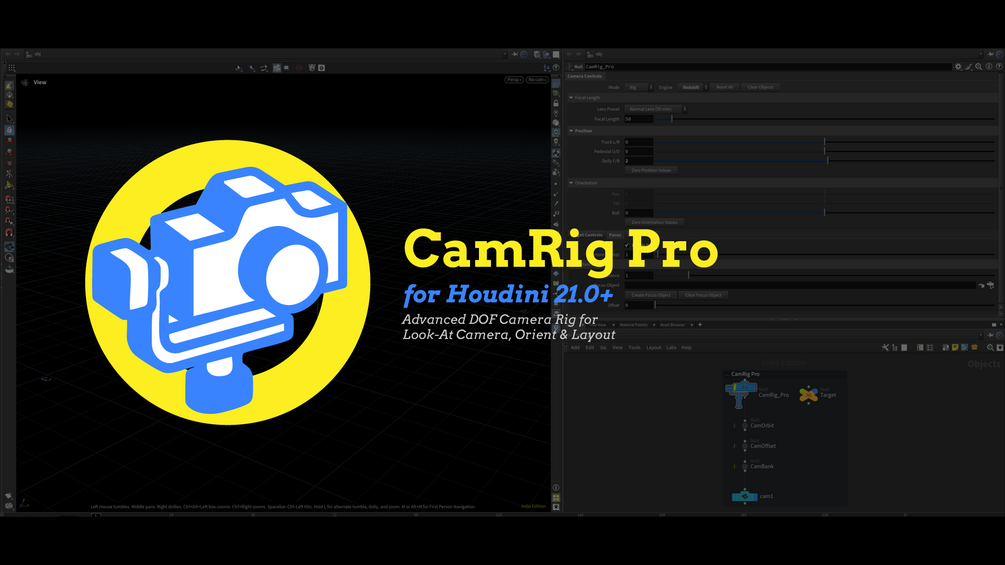Select the CamOrbit null node

[x=745, y=425]
